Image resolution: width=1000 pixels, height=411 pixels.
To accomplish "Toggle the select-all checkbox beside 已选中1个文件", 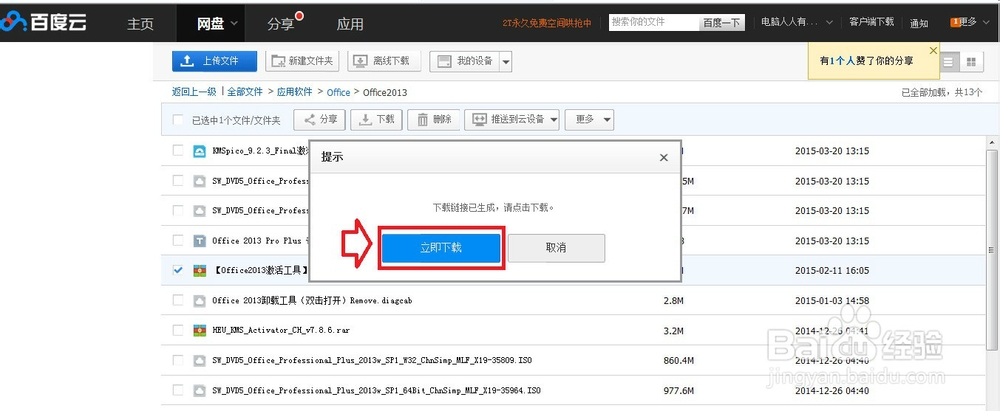I will click(178, 119).
